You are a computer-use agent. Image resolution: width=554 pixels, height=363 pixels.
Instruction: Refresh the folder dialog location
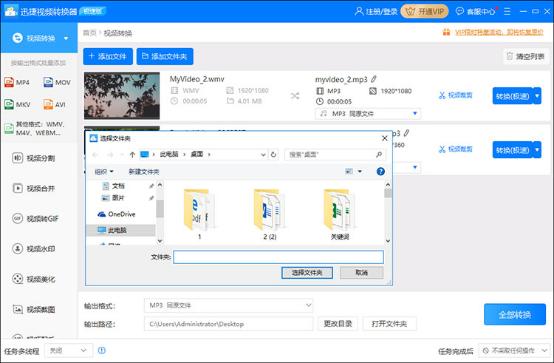pyautogui.click(x=273, y=154)
